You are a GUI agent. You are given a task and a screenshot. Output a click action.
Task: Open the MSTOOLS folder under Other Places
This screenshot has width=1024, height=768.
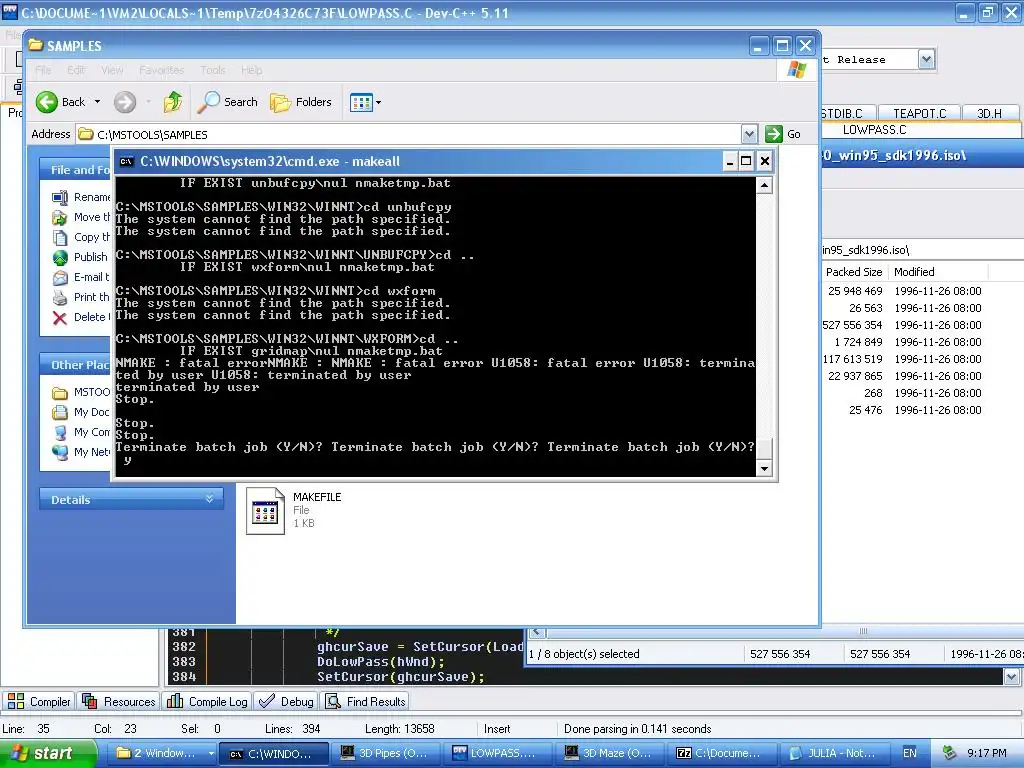pos(82,392)
